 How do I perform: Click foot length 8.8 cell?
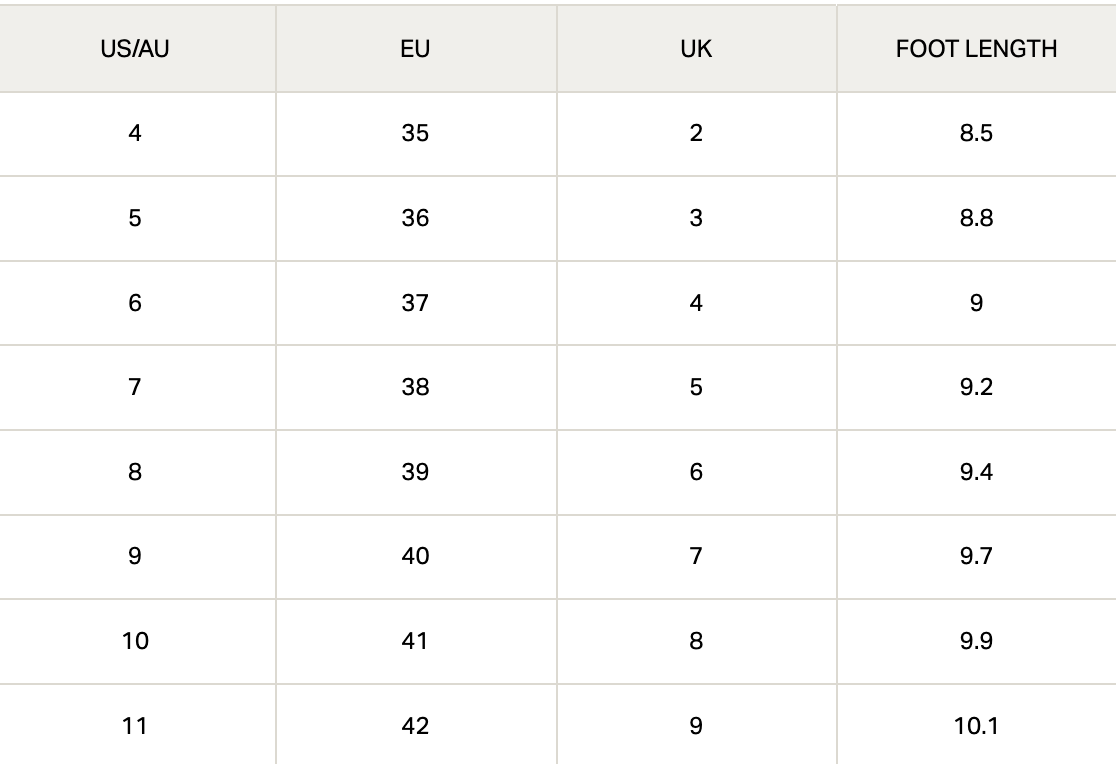[976, 218]
